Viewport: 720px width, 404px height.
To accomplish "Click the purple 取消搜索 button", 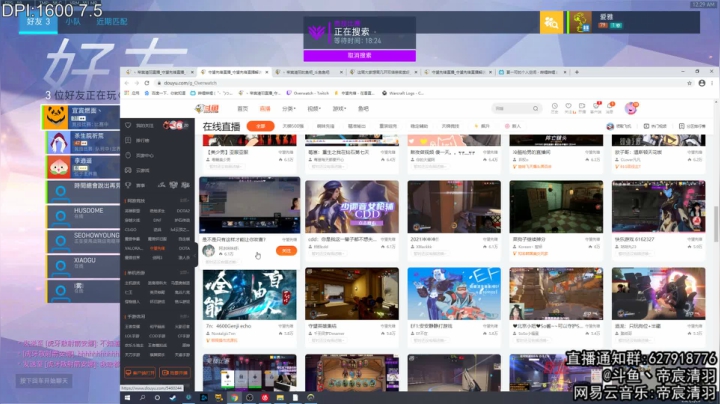I will point(360,56).
